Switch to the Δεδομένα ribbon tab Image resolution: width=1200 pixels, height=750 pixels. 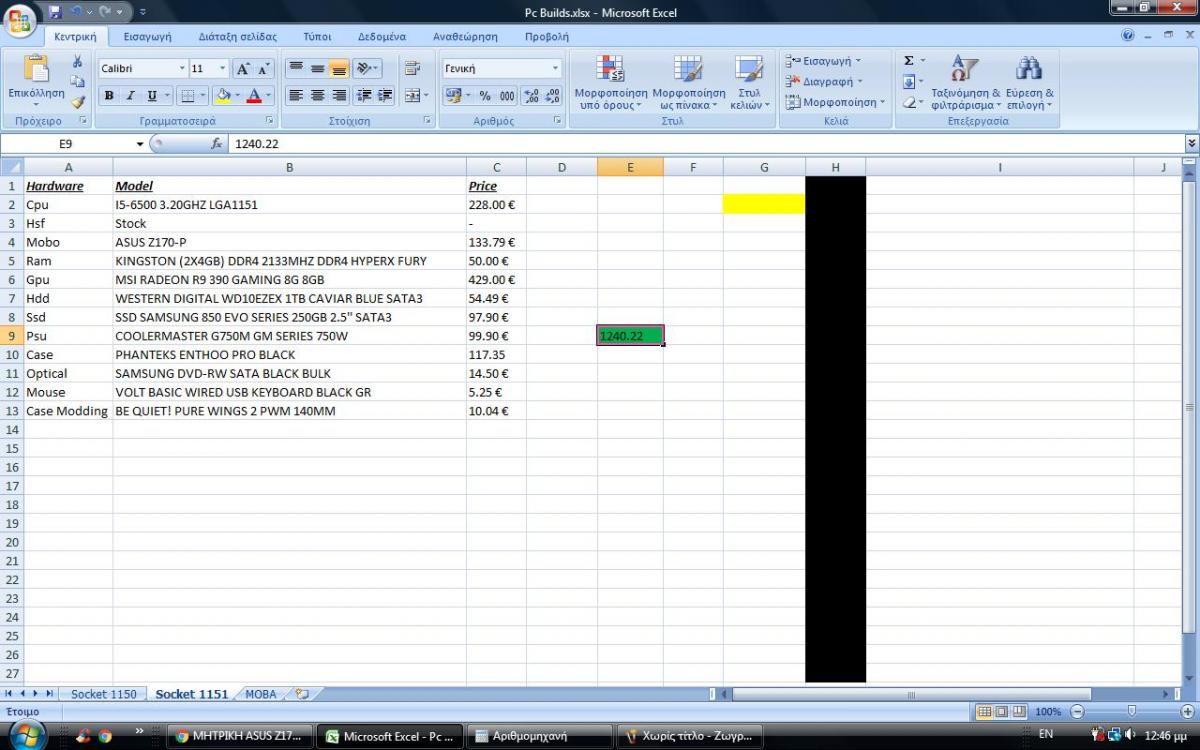point(381,36)
